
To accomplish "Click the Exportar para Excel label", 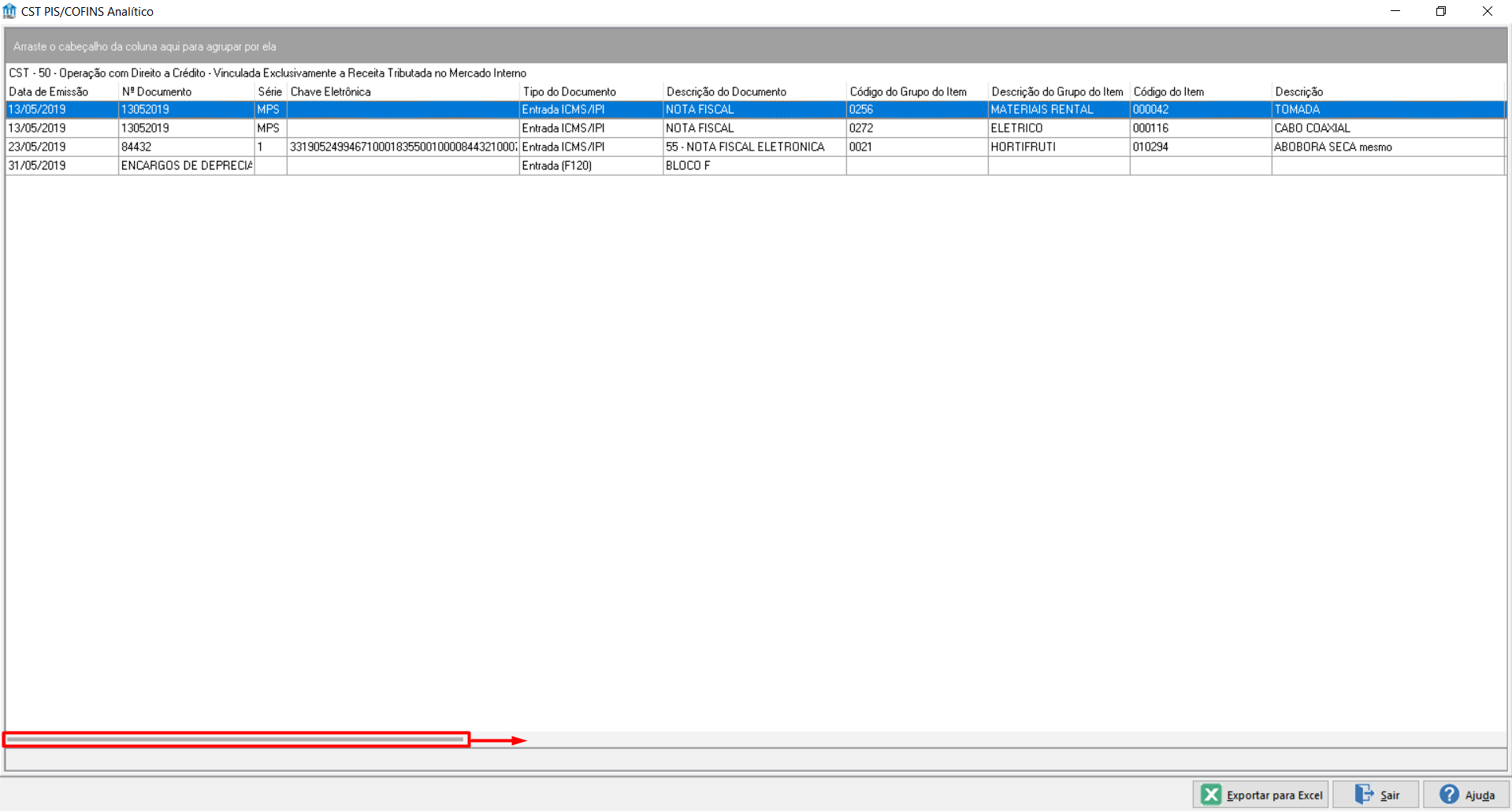I will click(x=1274, y=795).
